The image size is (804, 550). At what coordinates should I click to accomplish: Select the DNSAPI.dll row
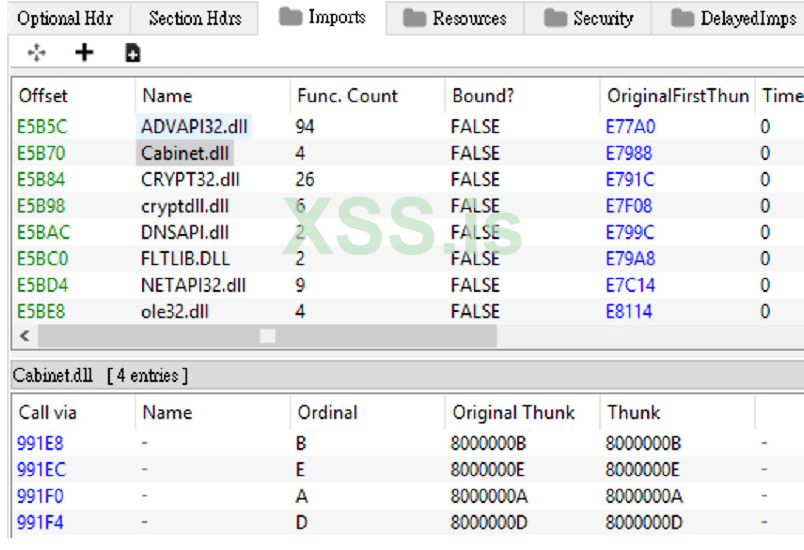408,232
